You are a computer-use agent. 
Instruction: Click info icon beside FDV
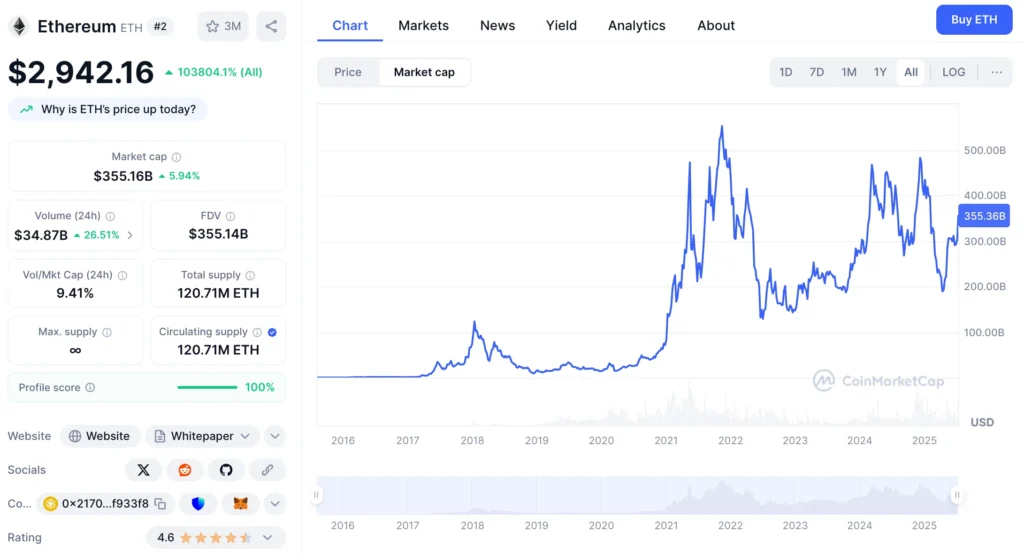tap(231, 216)
